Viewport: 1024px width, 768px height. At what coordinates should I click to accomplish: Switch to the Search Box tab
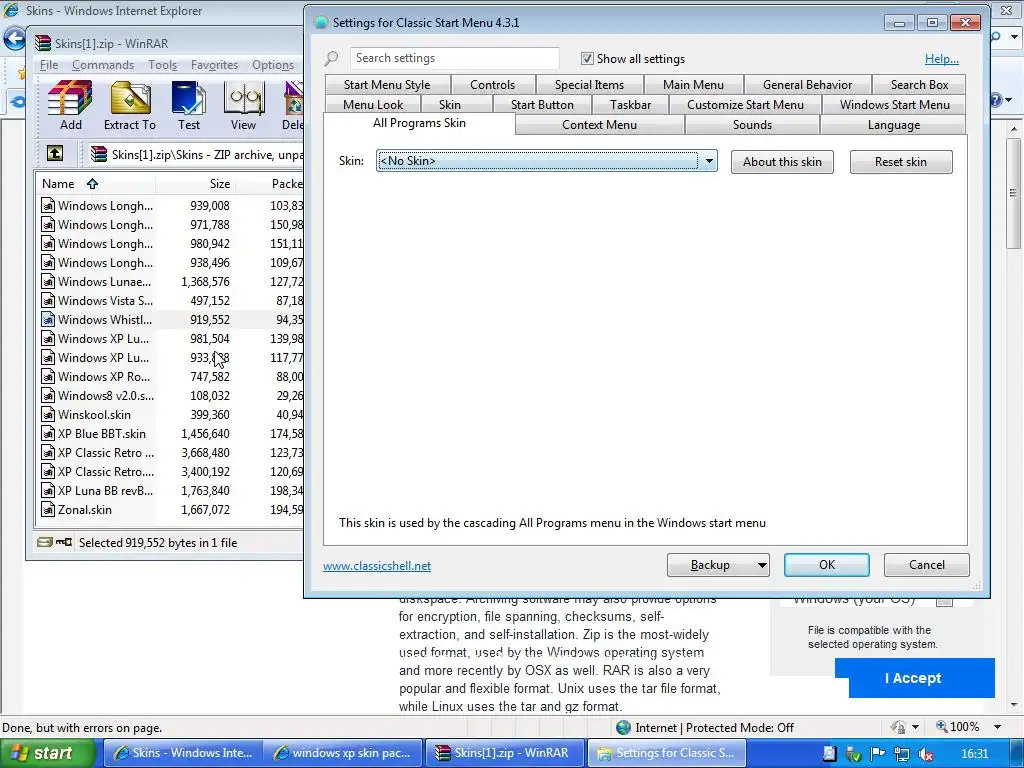919,85
